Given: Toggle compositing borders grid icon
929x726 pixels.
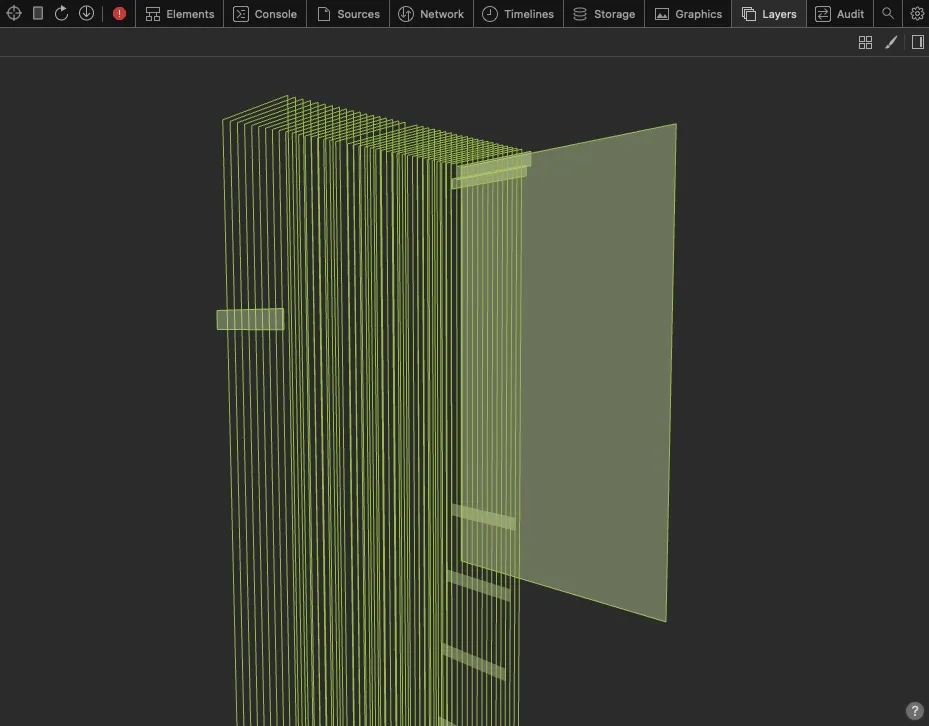Looking at the screenshot, I should click(x=865, y=42).
